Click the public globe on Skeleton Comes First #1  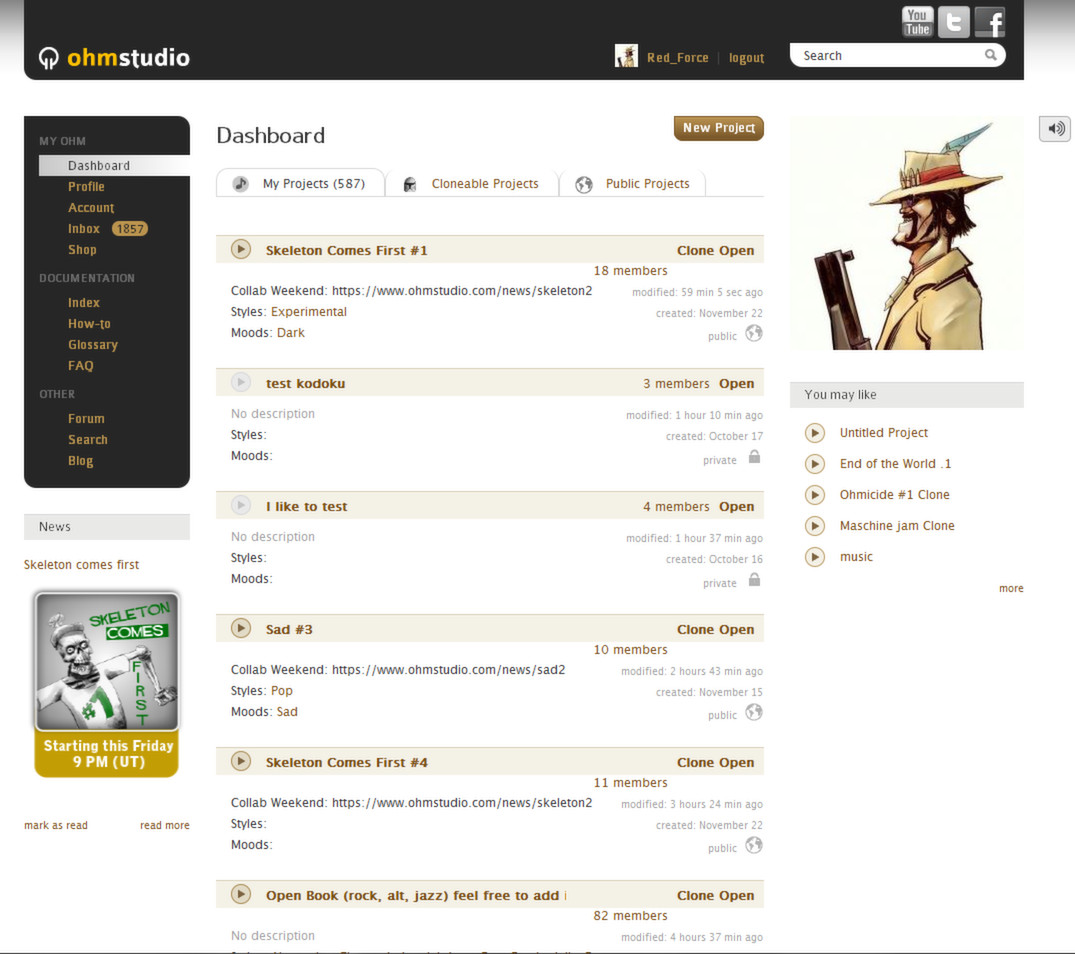(752, 336)
